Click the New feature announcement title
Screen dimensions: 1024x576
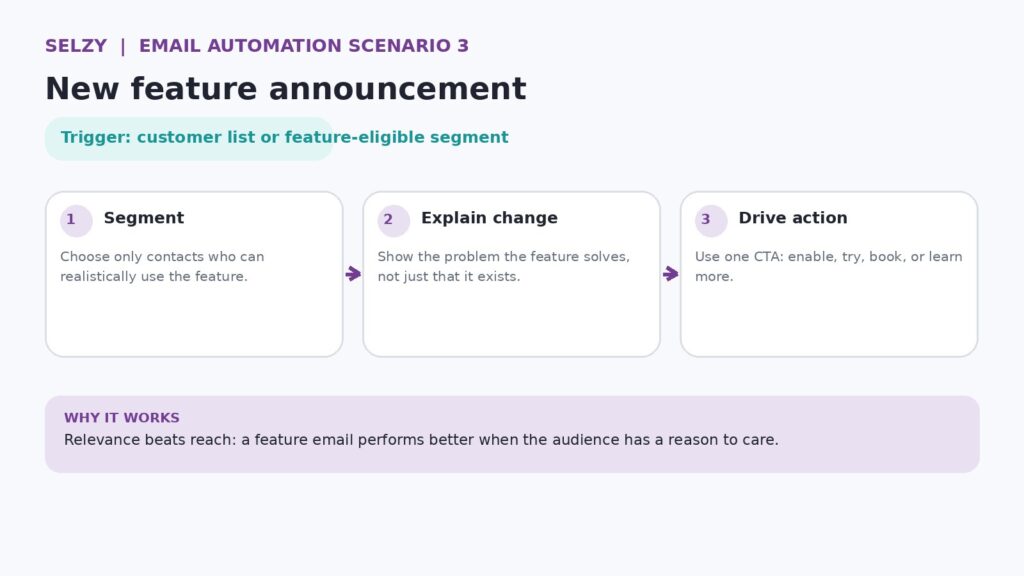click(x=285, y=89)
